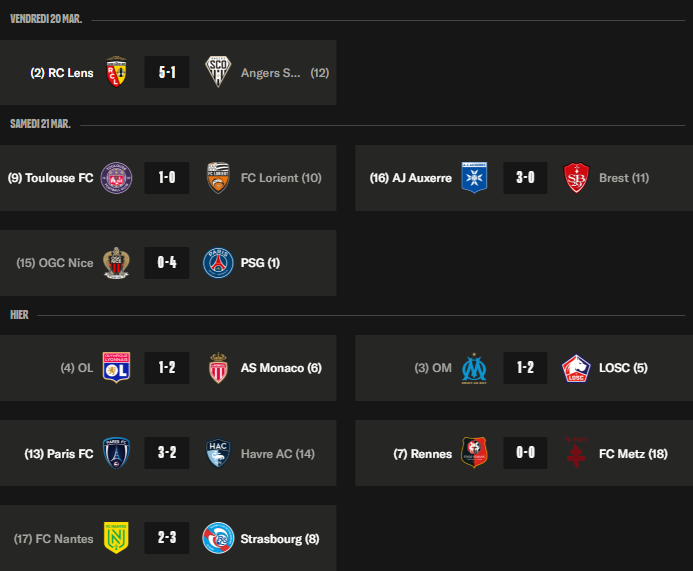Click the RC Lens club crest
The width and height of the screenshot is (693, 571).
coord(116,72)
